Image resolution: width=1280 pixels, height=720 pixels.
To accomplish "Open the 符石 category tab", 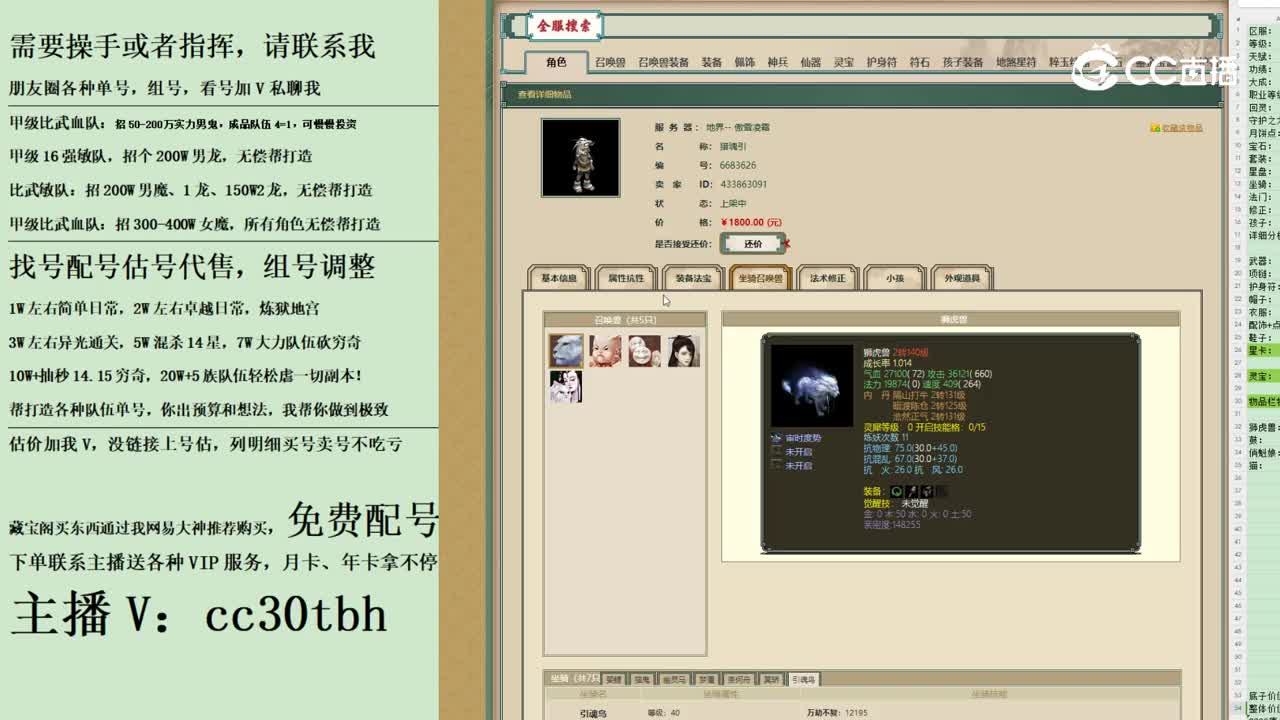I will point(919,62).
